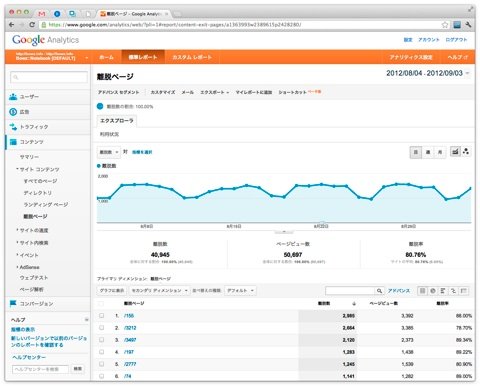
Task: Open the date range 2012/08/04 - 2012/09/03 dropdown
Action: [428, 73]
